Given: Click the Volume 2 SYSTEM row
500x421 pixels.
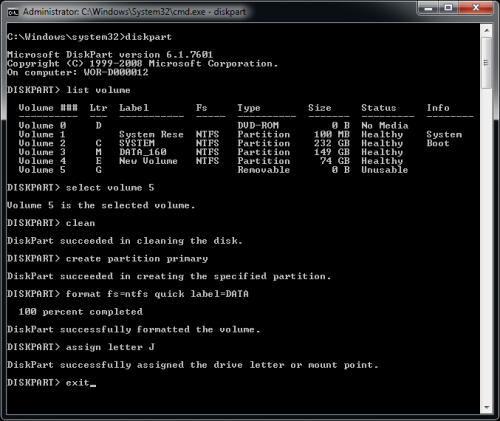Looking at the screenshot, I should (234, 143).
